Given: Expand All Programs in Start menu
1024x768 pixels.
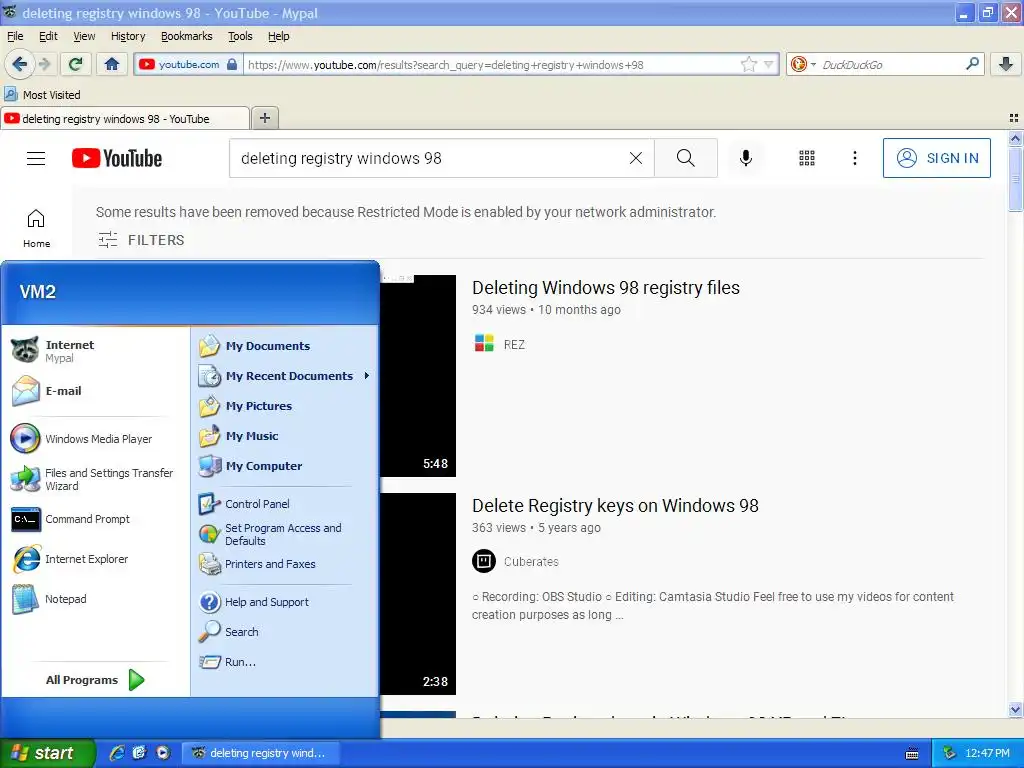Looking at the screenshot, I should [95, 680].
